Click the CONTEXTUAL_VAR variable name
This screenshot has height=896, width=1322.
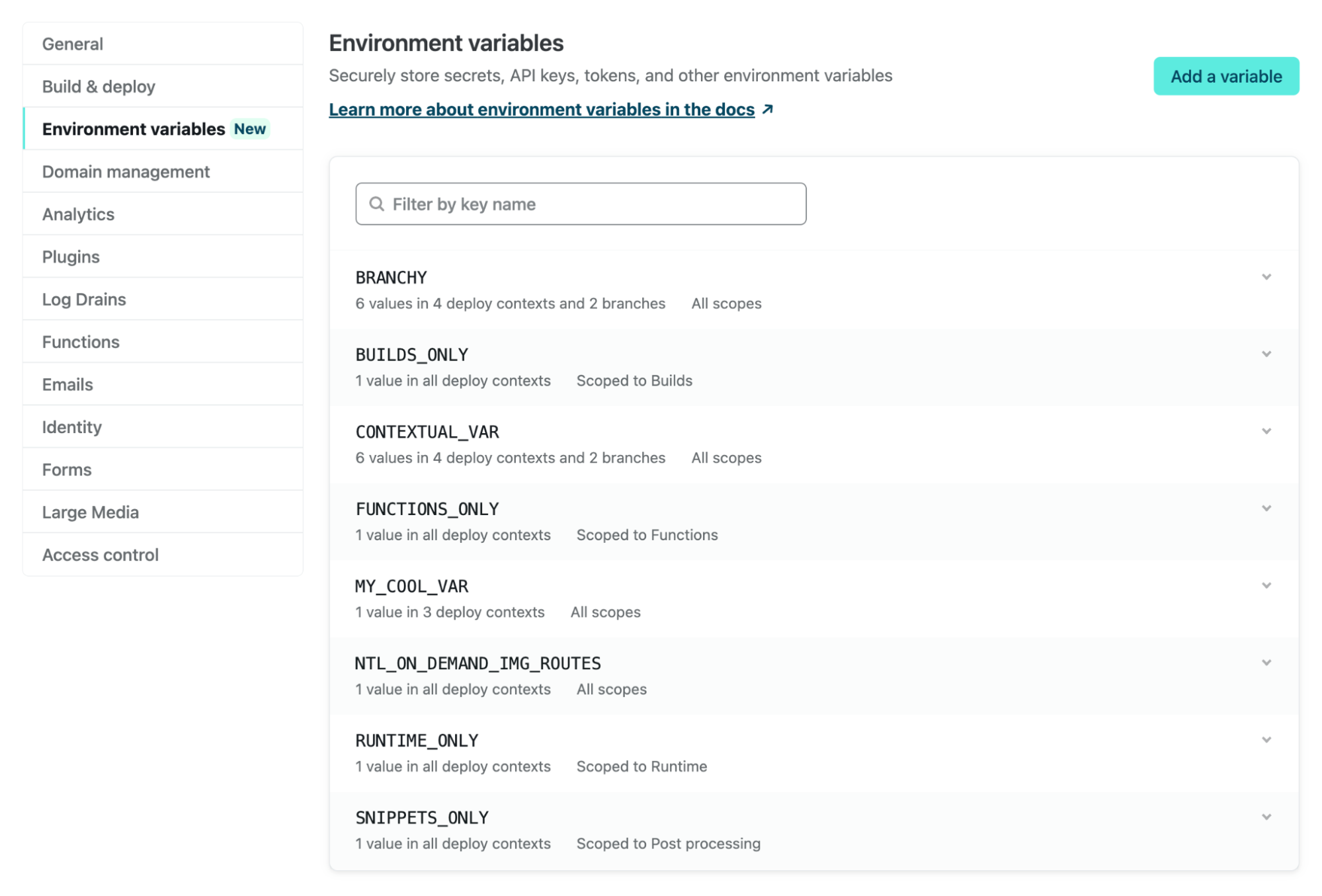(x=427, y=432)
